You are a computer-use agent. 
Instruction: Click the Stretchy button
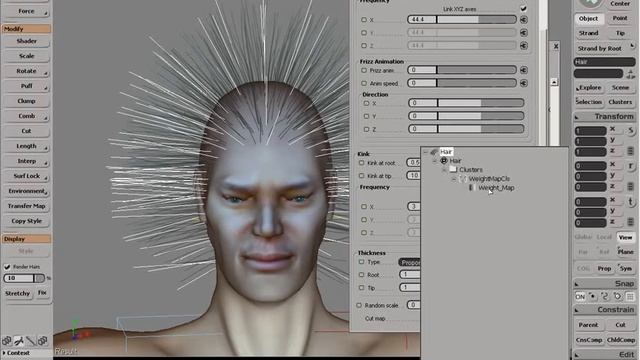pos(18,293)
